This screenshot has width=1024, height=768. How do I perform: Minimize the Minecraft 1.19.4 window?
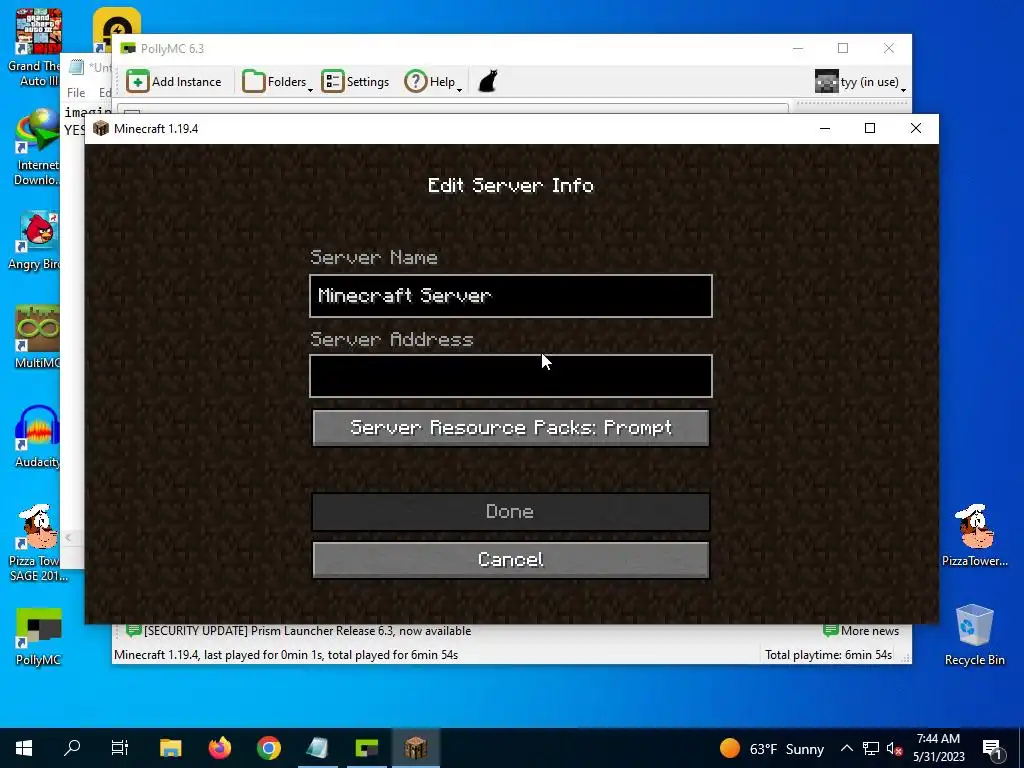[x=825, y=128]
